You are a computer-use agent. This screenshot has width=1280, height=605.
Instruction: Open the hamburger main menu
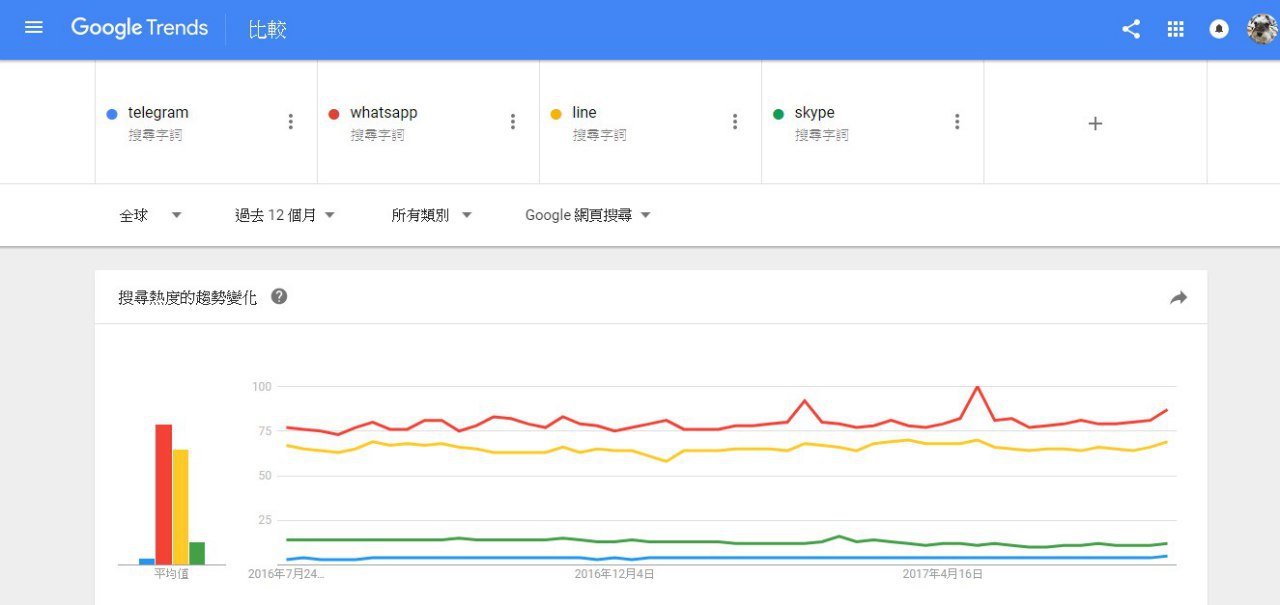(x=34, y=28)
